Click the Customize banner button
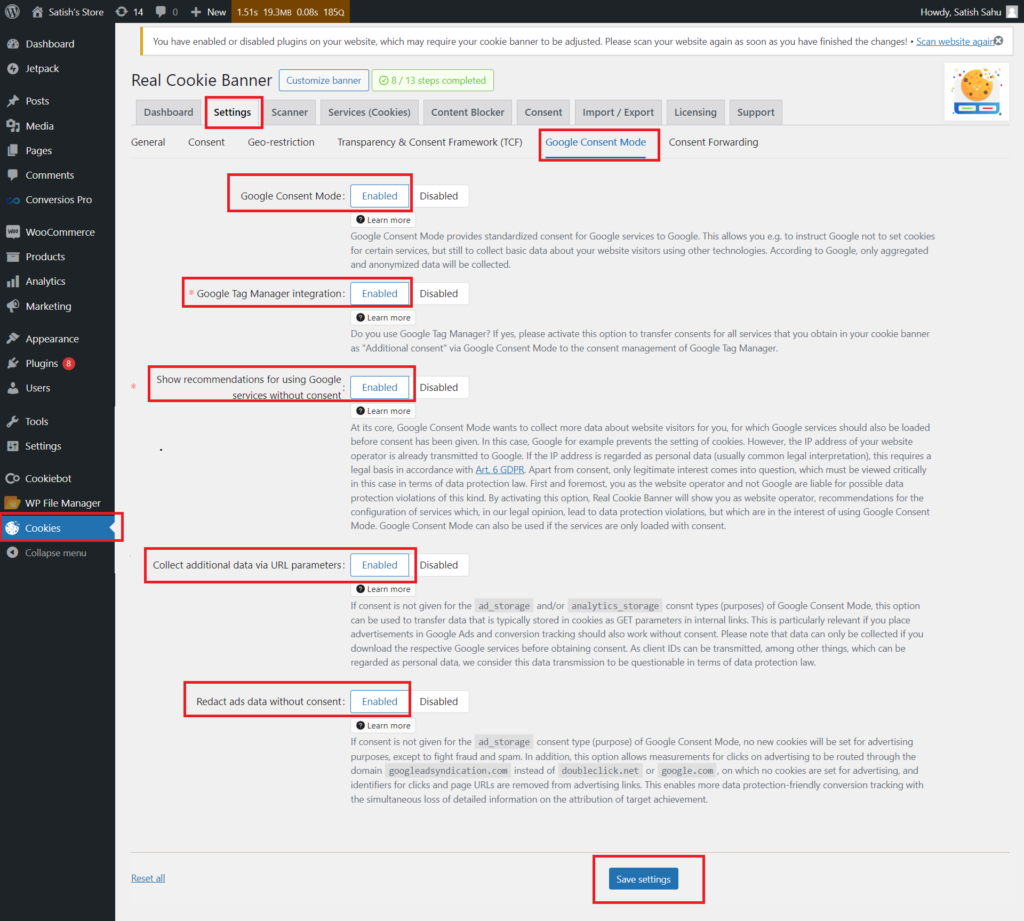The image size is (1024, 921). [323, 80]
